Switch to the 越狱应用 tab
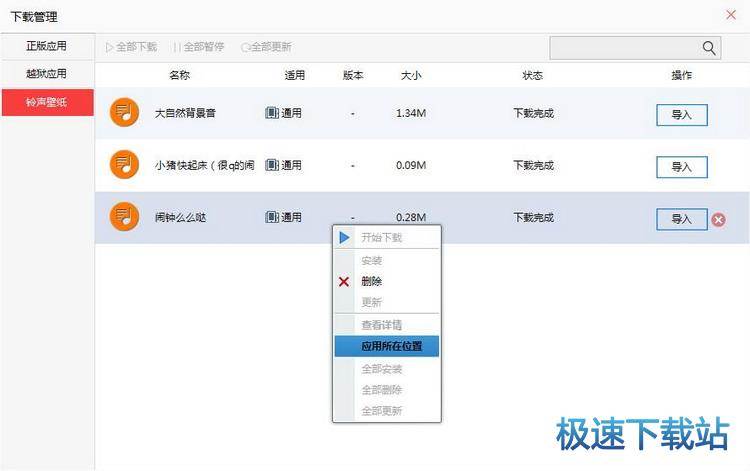The image size is (750, 471). click(47, 74)
